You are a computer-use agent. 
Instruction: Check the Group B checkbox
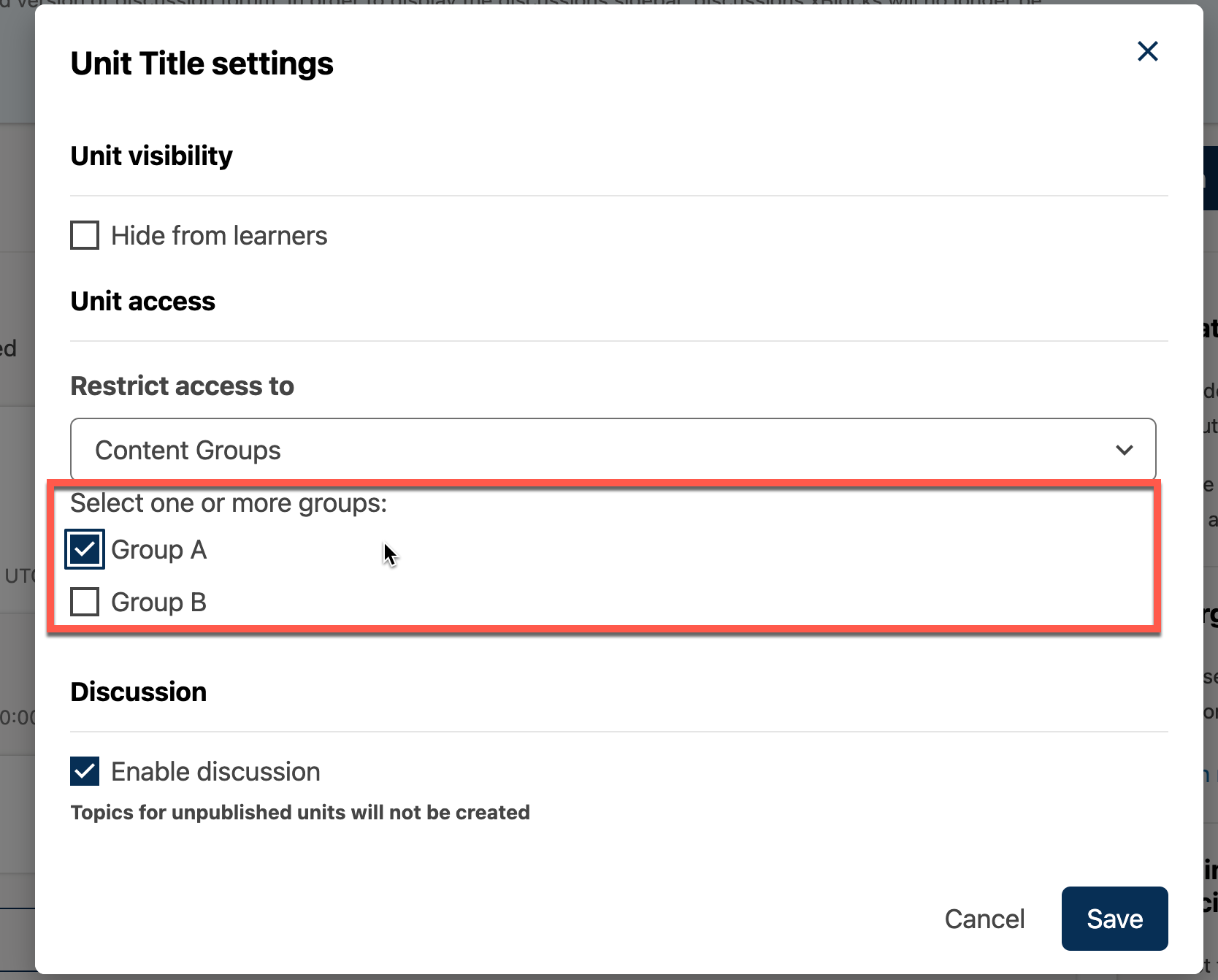pos(85,602)
